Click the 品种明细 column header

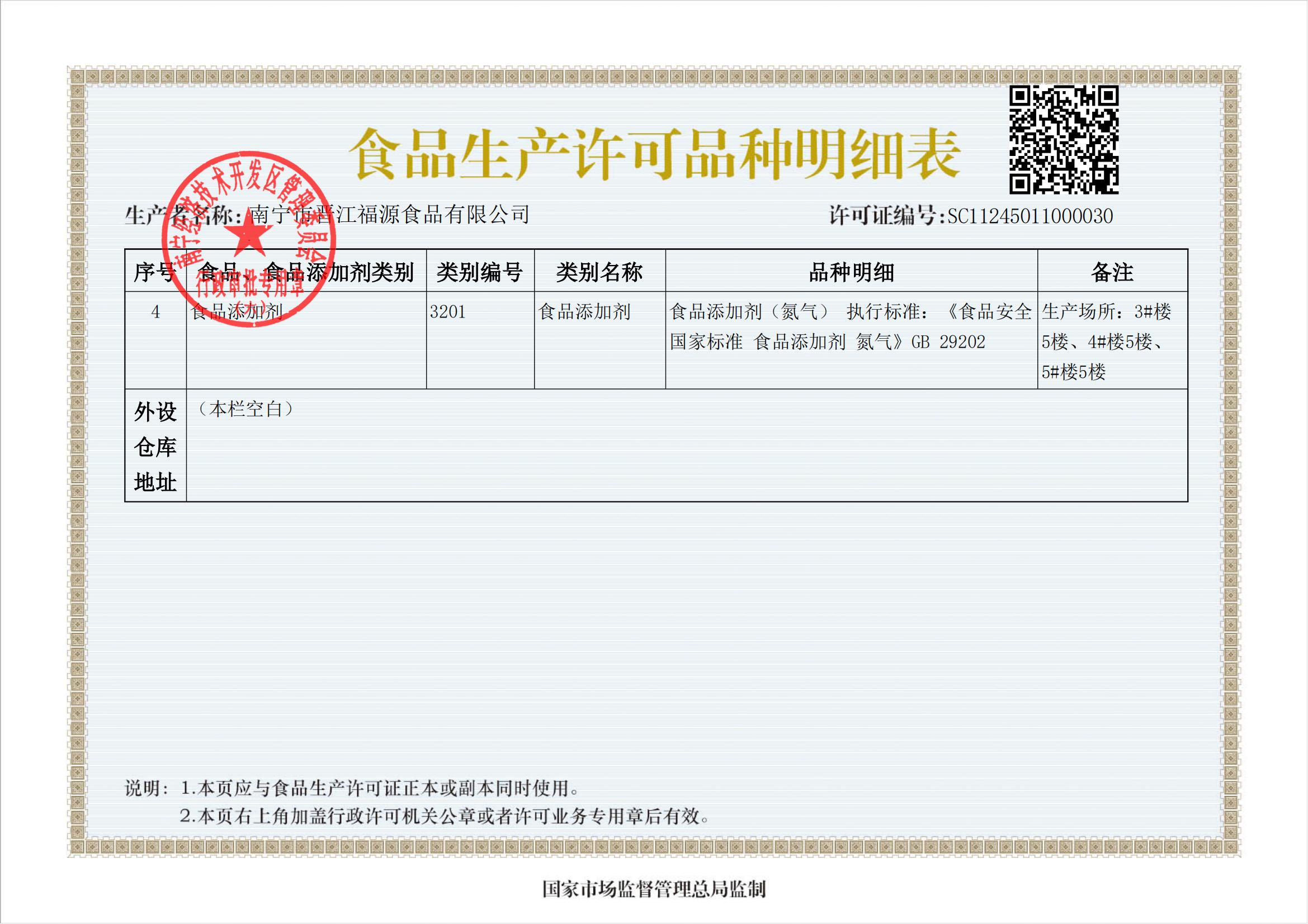(x=851, y=272)
